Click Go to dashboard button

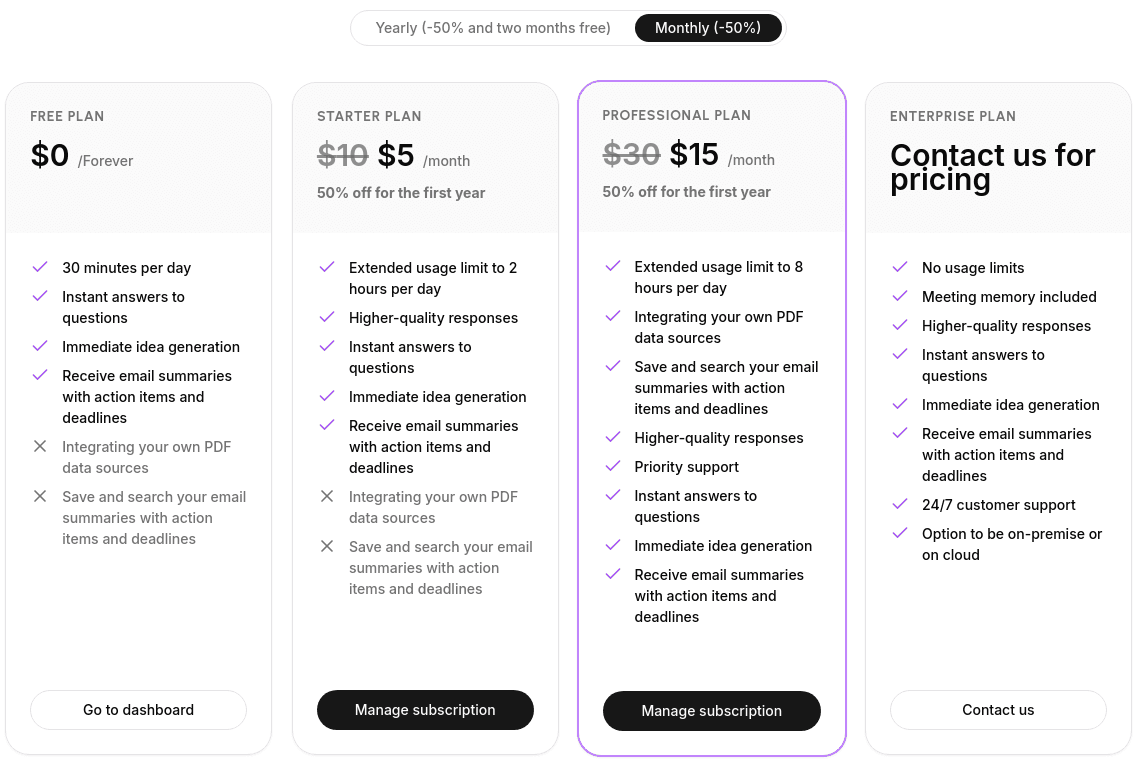[x=138, y=710]
